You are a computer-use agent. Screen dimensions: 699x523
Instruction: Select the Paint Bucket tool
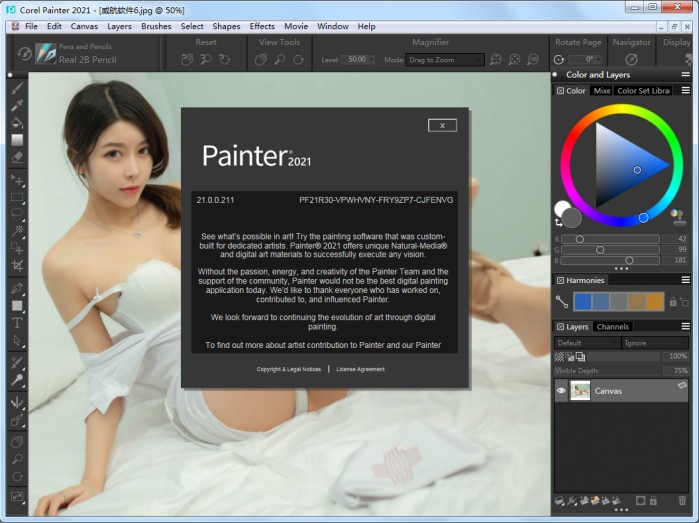(17, 123)
